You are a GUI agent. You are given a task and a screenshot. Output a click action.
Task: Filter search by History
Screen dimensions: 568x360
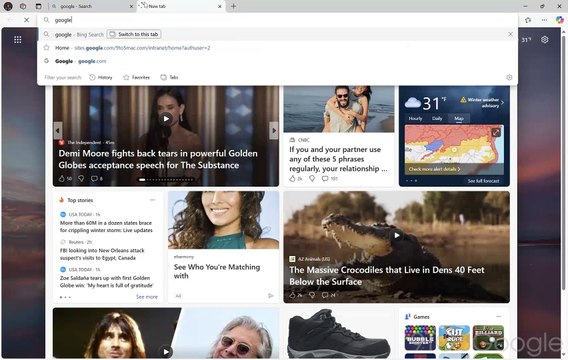click(101, 77)
